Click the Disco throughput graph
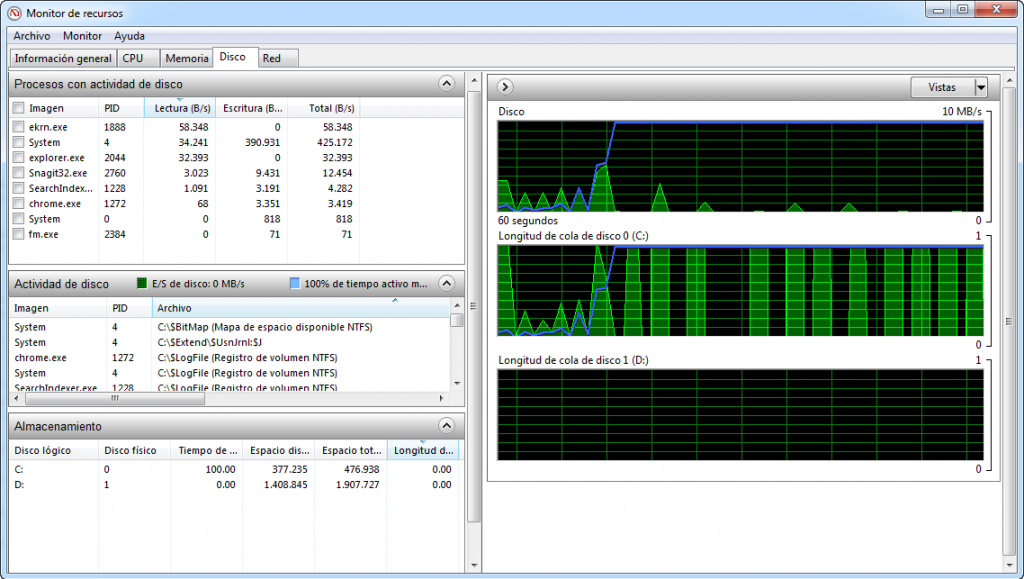This screenshot has width=1024, height=579. pos(740,166)
